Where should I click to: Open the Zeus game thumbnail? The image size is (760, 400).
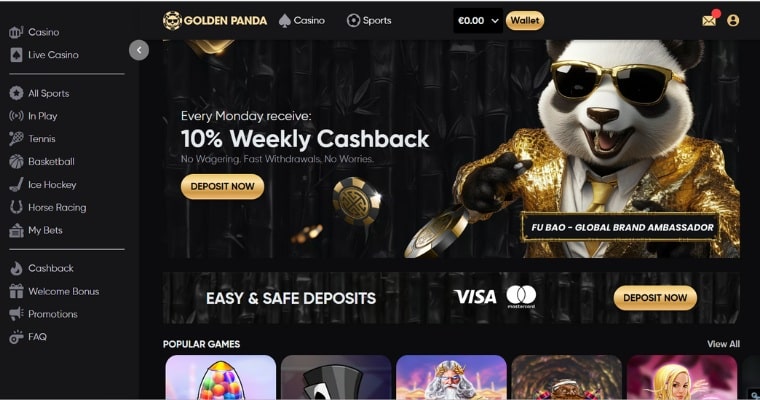(451, 377)
